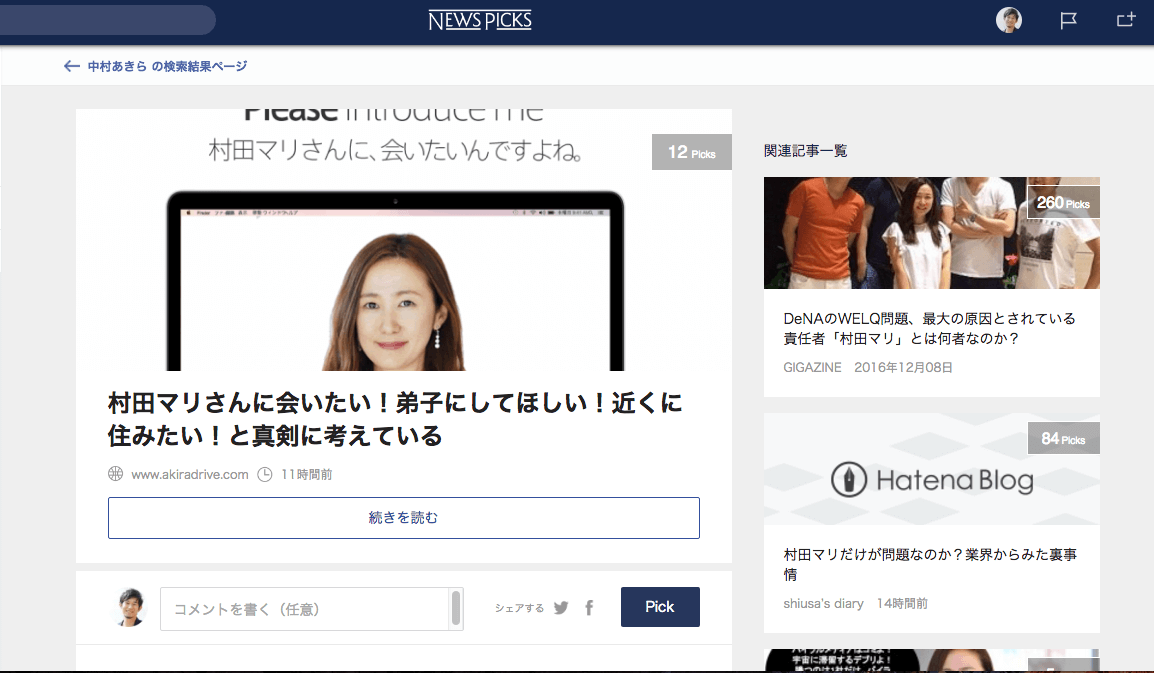Share the article on Twitter
Screen dimensions: 1154x673
[x=561, y=607]
